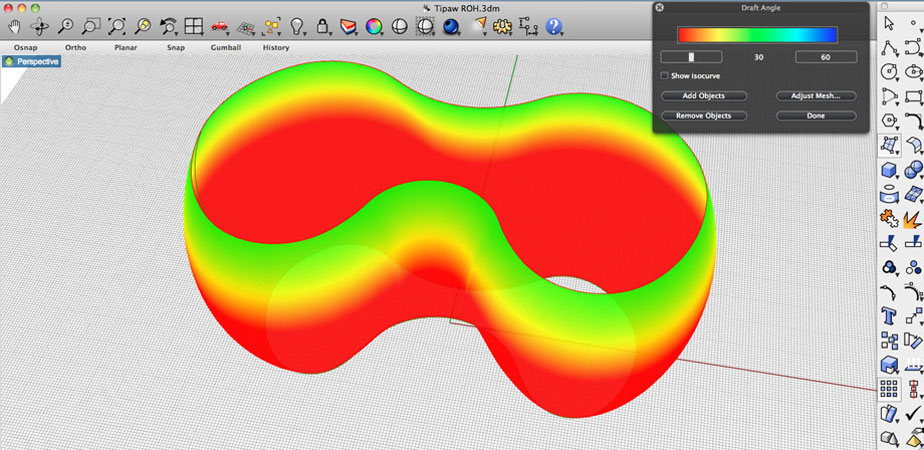
Task: Select the Text tool in right sidebar
Action: point(887,316)
